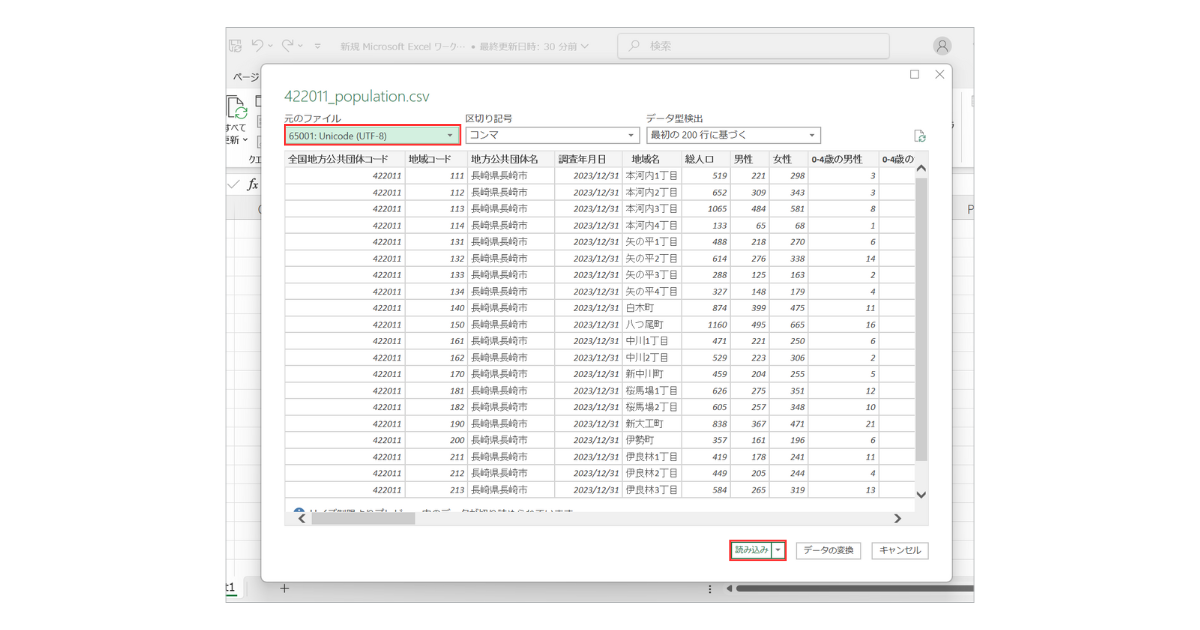Click the user account avatar icon
Viewport: 1200px width, 630px height.
(942, 46)
